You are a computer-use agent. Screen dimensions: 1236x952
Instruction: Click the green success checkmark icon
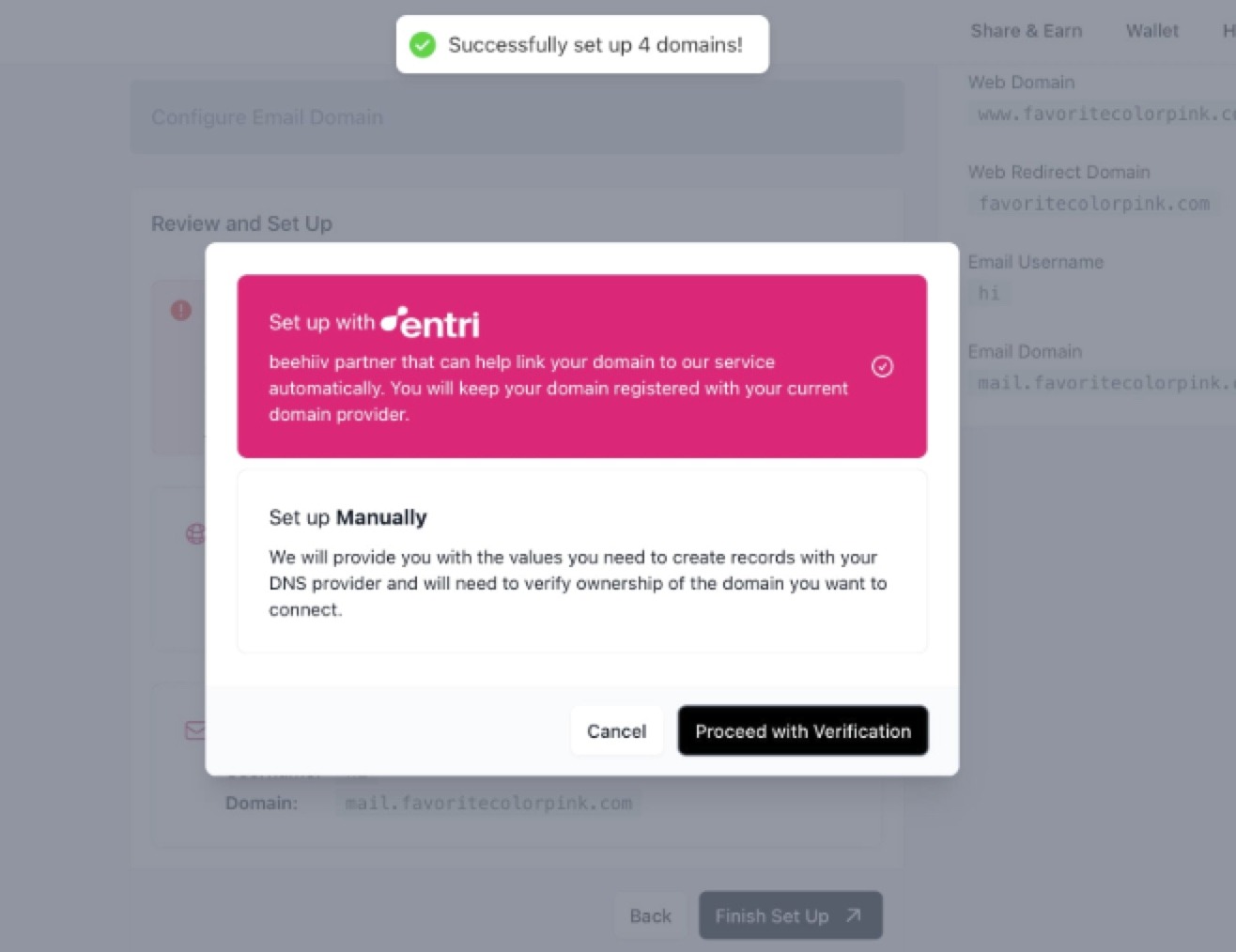click(x=423, y=44)
